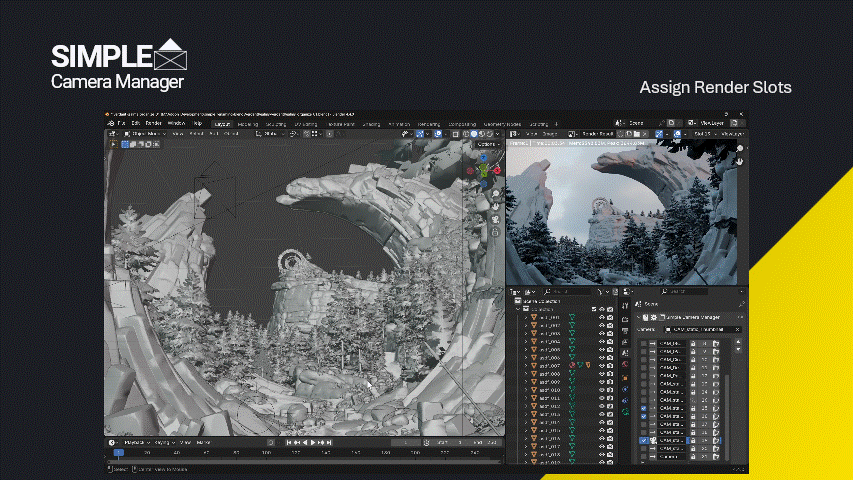Viewport: 853px width, 480px height.
Task: Play animation in timeline
Action: pyautogui.click(x=313, y=443)
